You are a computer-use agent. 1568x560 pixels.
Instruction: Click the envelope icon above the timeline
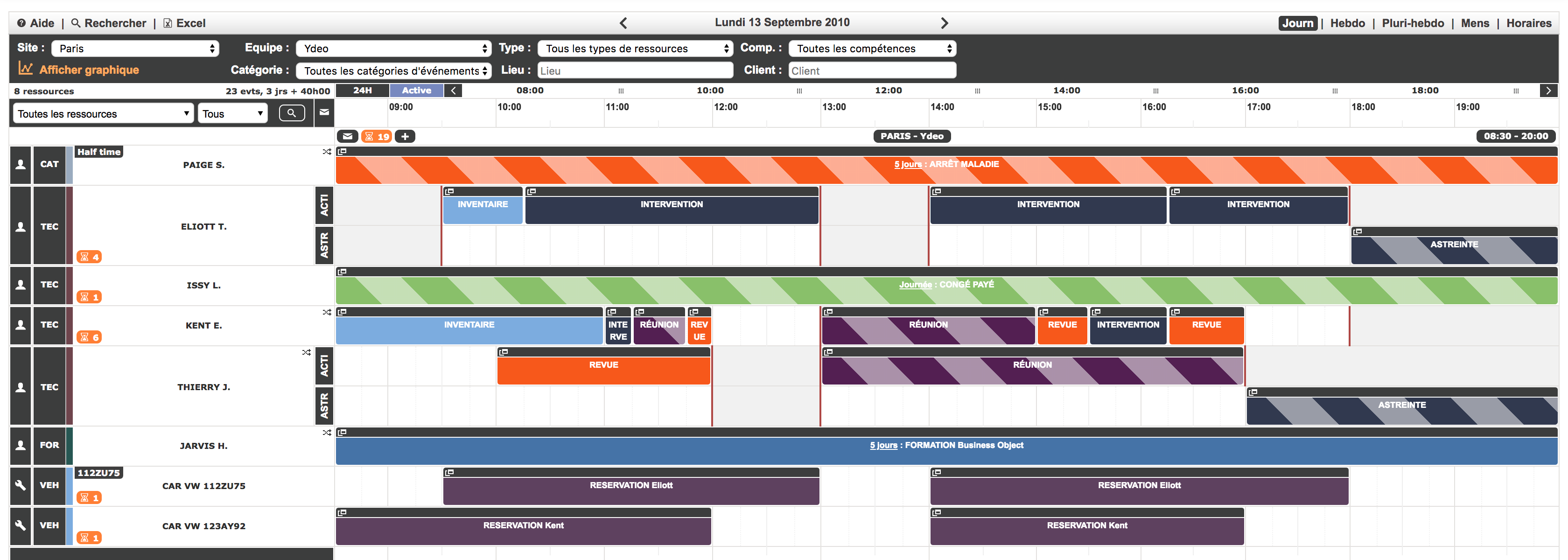pyautogui.click(x=347, y=136)
